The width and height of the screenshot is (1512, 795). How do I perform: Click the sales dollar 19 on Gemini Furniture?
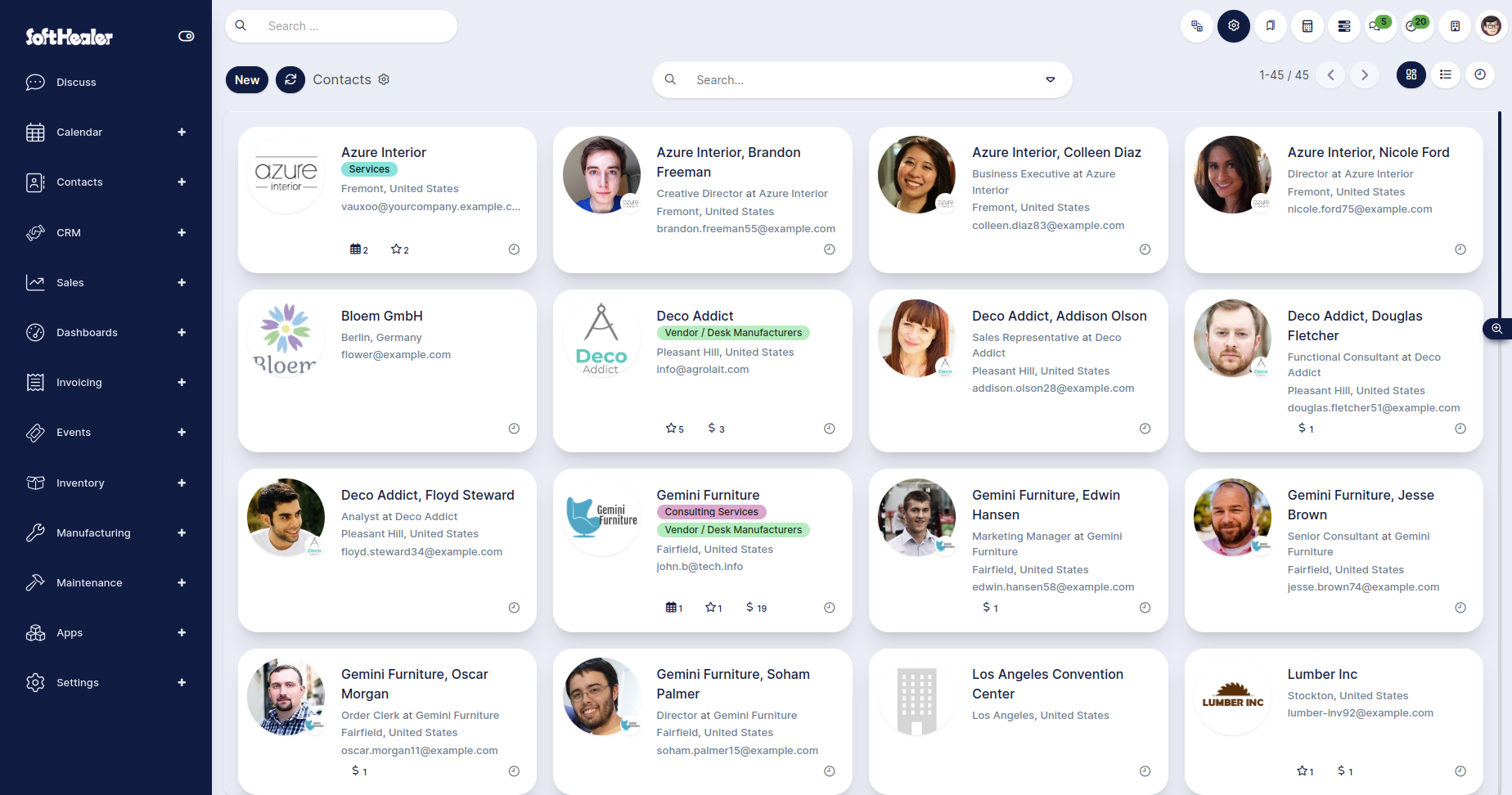tap(756, 608)
